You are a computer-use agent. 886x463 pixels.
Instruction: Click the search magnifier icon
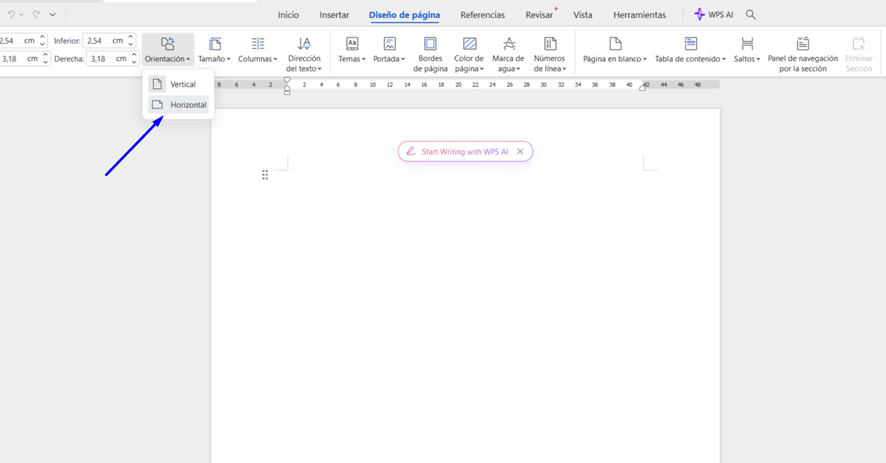(751, 15)
